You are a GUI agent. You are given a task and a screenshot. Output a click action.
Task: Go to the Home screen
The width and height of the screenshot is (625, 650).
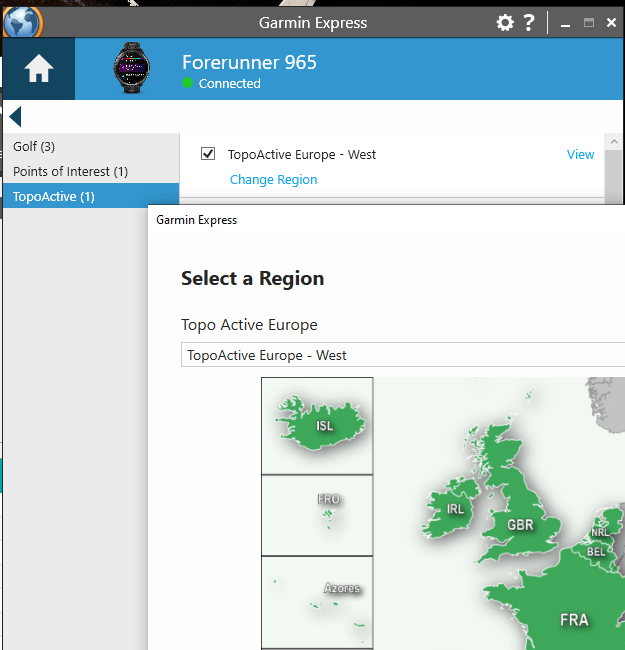pos(39,69)
